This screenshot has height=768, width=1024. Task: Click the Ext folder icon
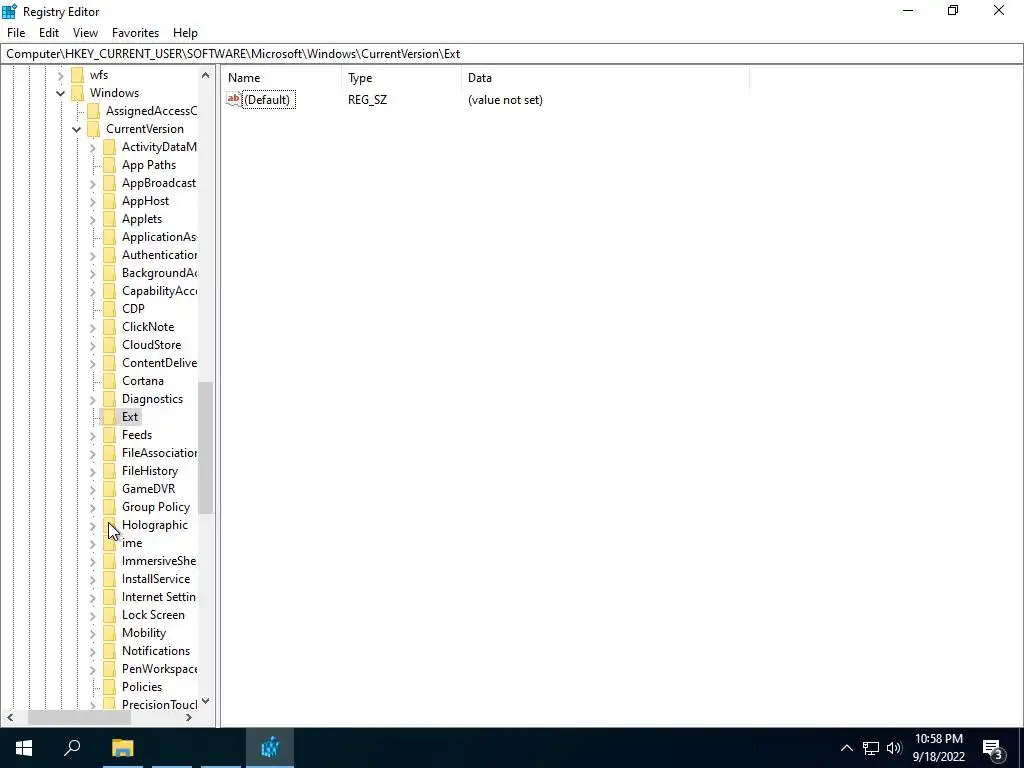click(x=110, y=417)
